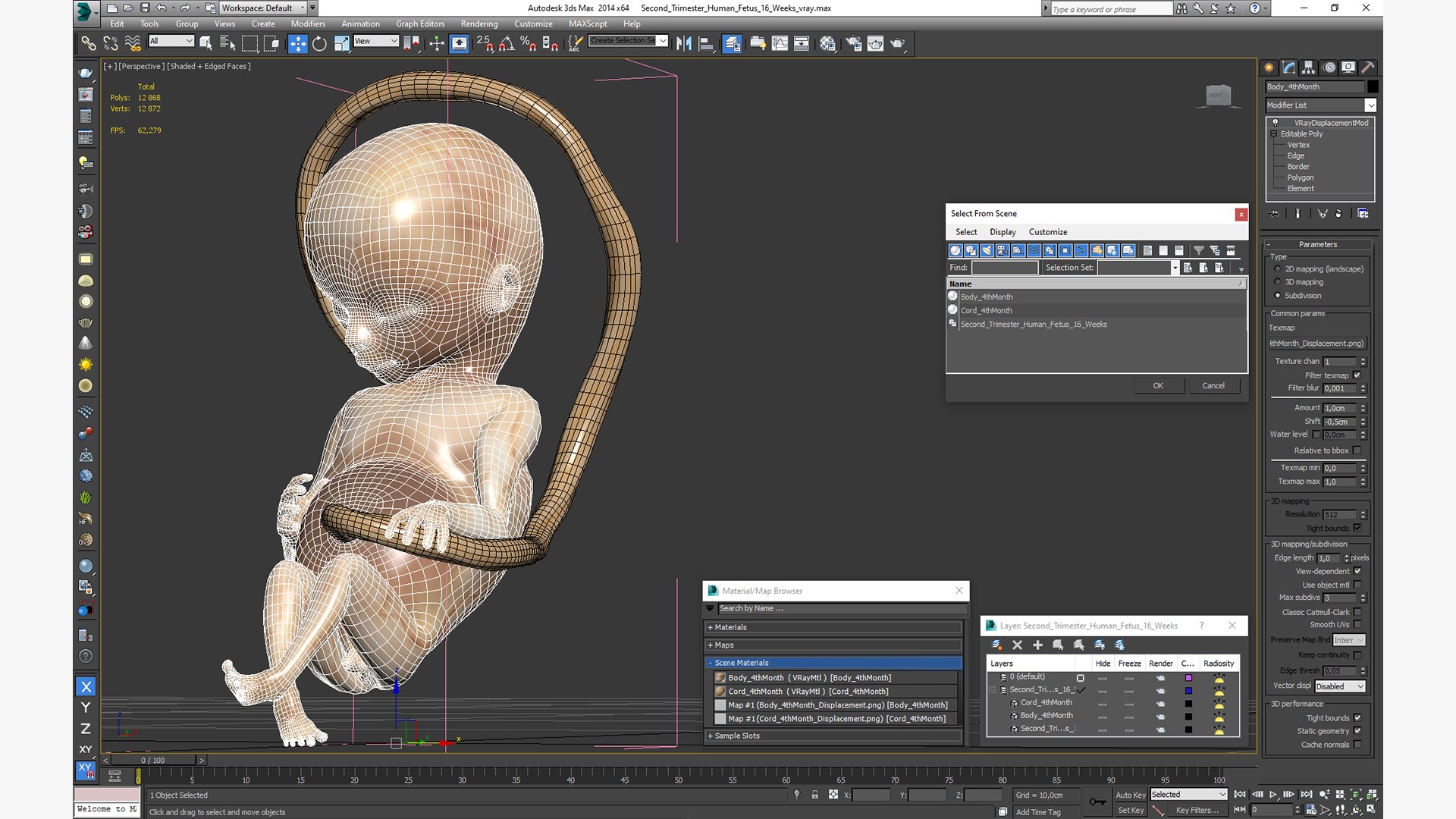Click the X axis constraint button
This screenshot has height=819, width=1456.
(x=86, y=686)
